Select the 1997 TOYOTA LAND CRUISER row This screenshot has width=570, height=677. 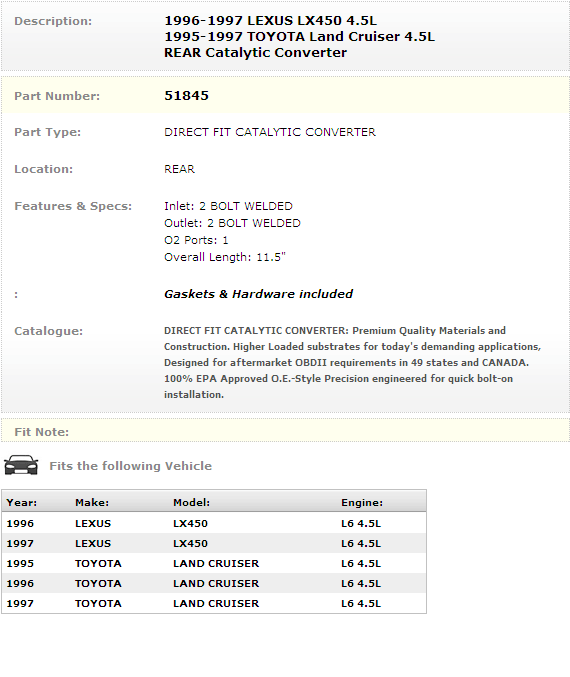click(214, 603)
